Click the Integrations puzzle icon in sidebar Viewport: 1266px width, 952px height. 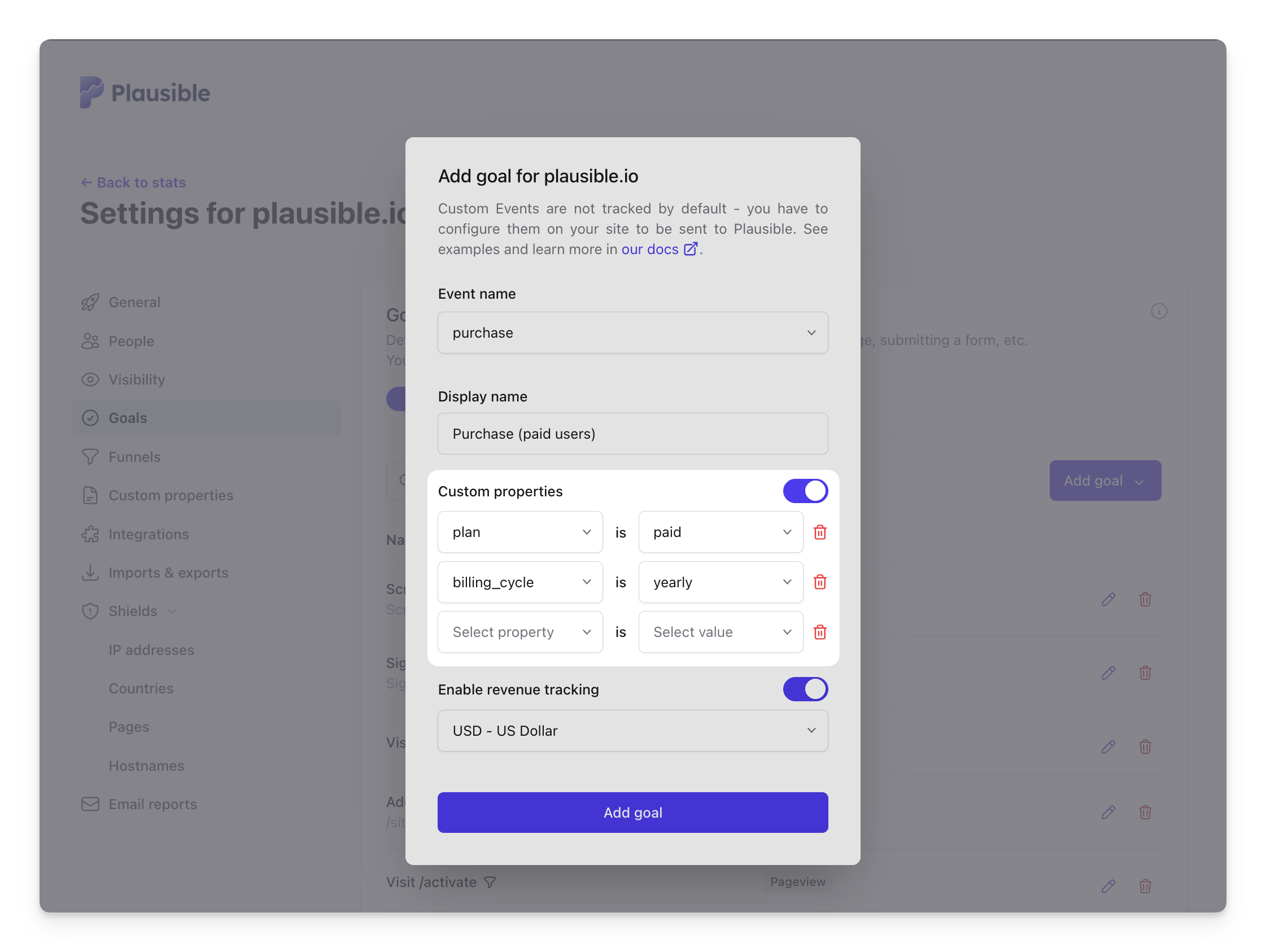point(90,534)
